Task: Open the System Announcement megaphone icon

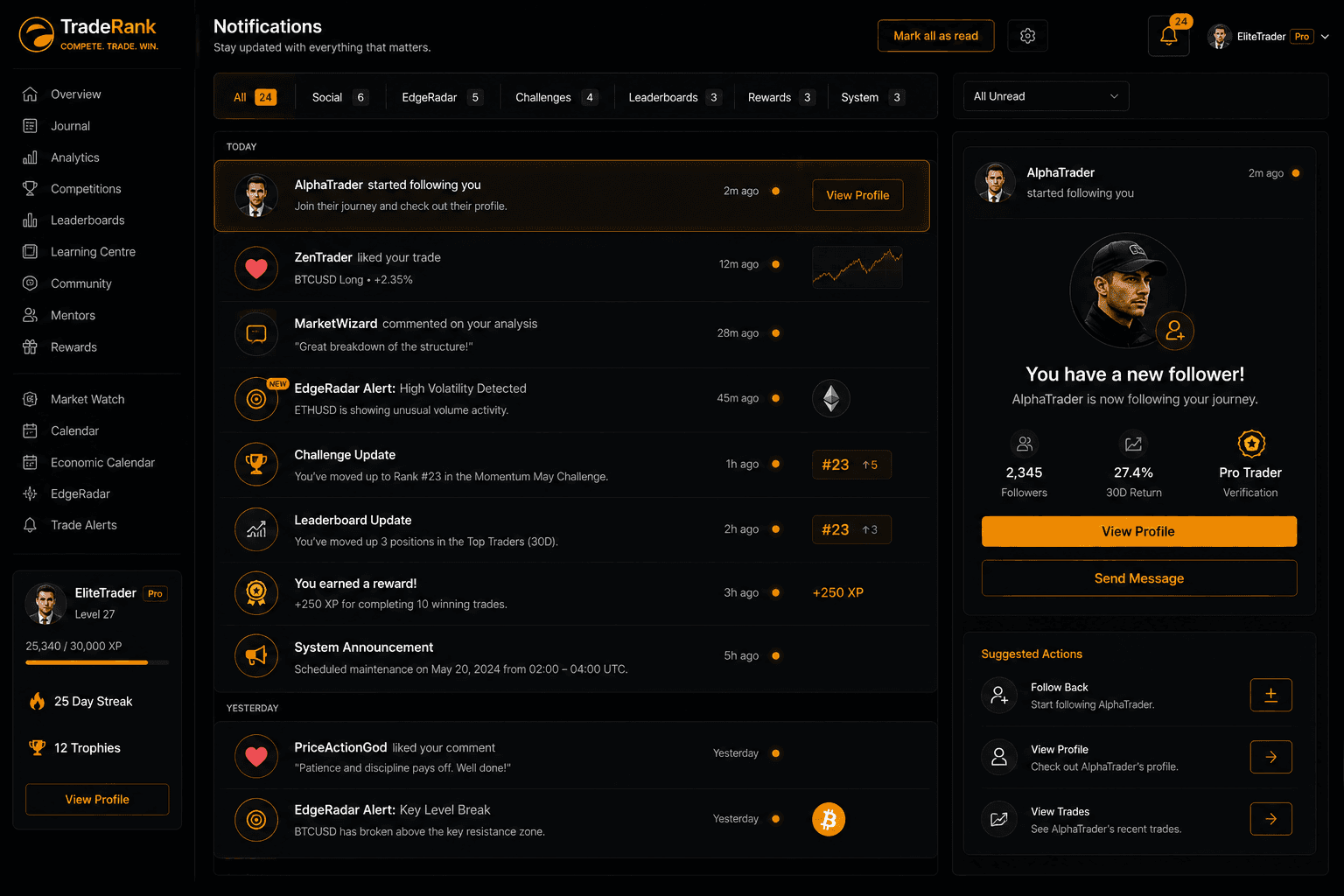Action: [256, 655]
